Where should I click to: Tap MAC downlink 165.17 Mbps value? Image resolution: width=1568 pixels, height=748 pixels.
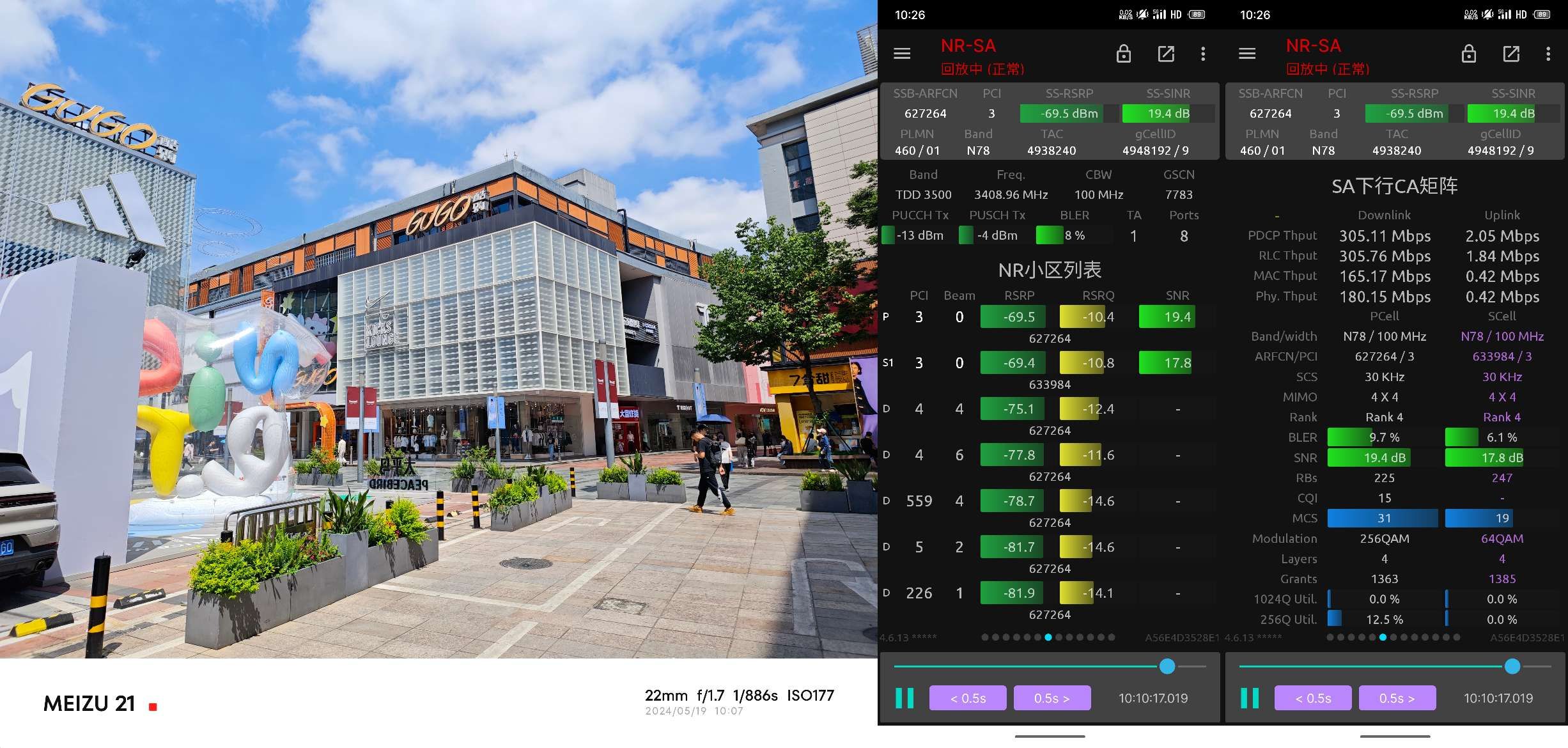pyautogui.click(x=1385, y=276)
